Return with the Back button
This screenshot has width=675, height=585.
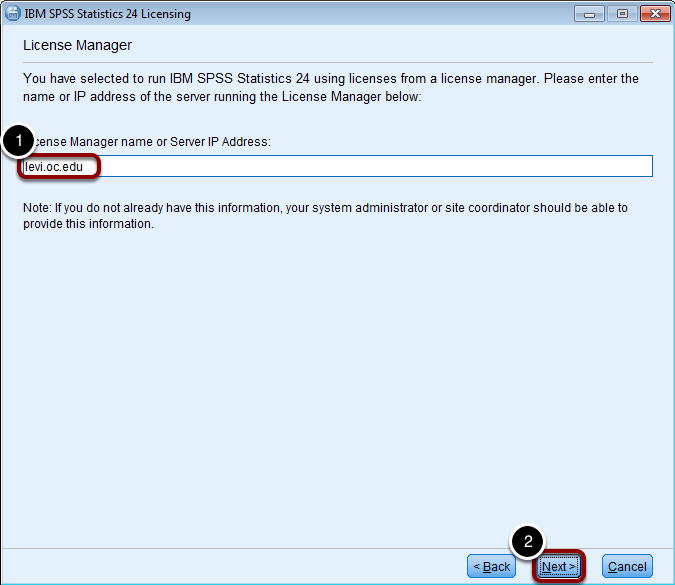click(x=492, y=566)
